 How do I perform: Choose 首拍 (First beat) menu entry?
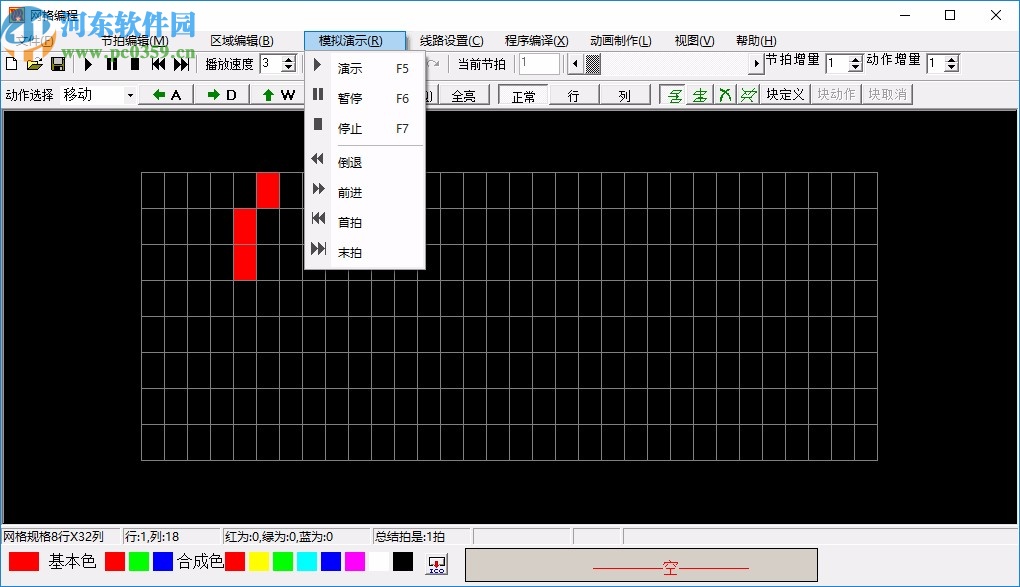click(x=350, y=222)
